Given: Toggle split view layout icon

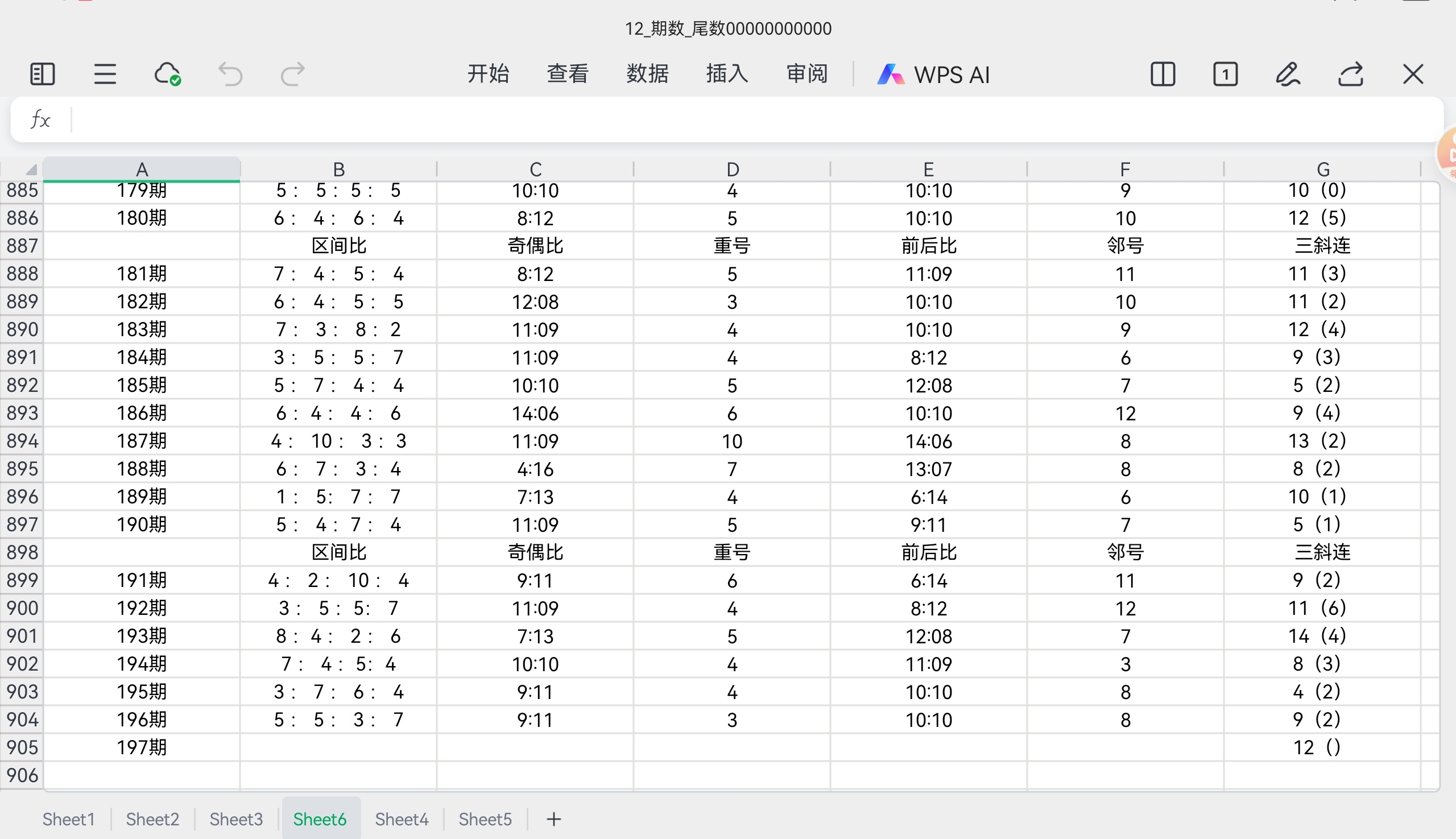Looking at the screenshot, I should [x=1162, y=75].
